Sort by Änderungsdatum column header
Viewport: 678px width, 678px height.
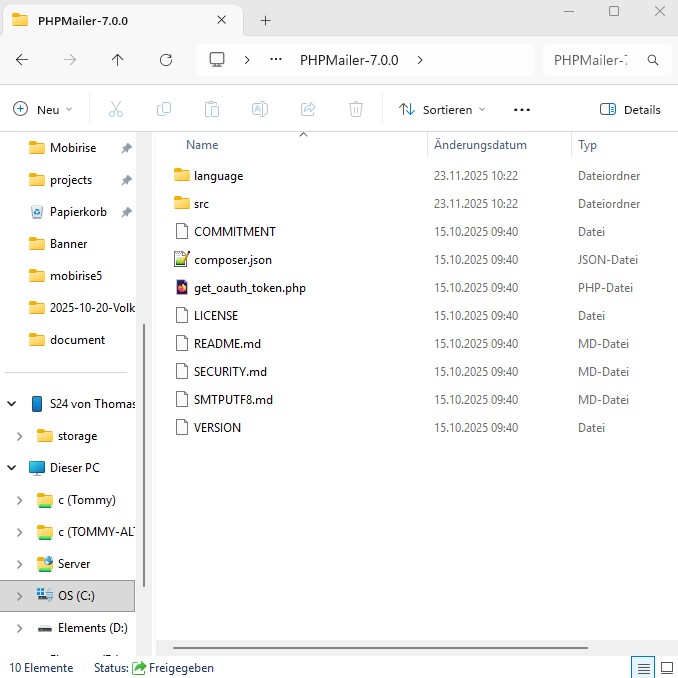(480, 145)
